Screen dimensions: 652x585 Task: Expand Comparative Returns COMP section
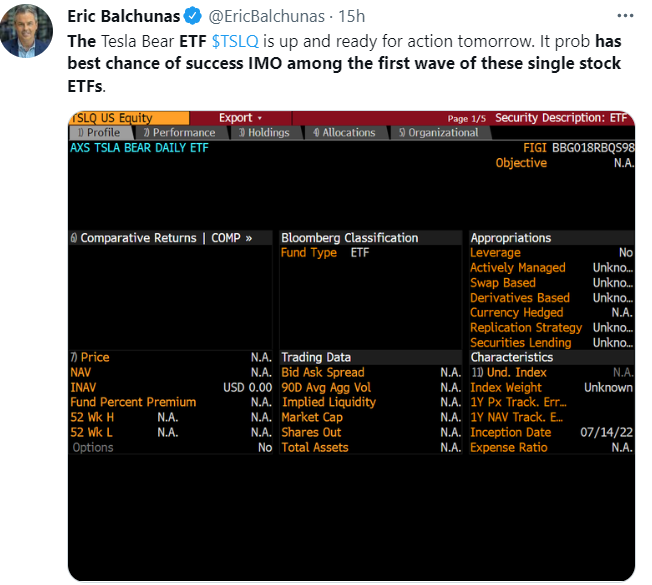[x=160, y=238]
